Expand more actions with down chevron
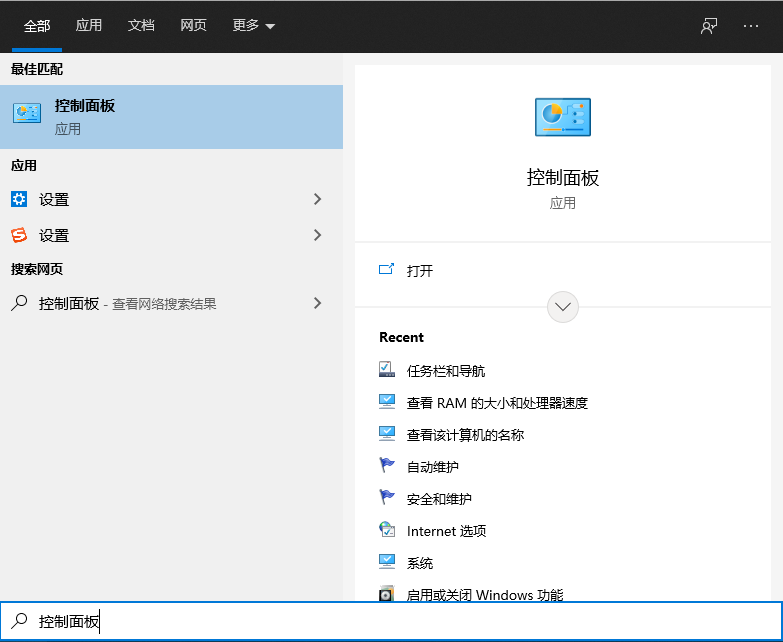 point(563,307)
